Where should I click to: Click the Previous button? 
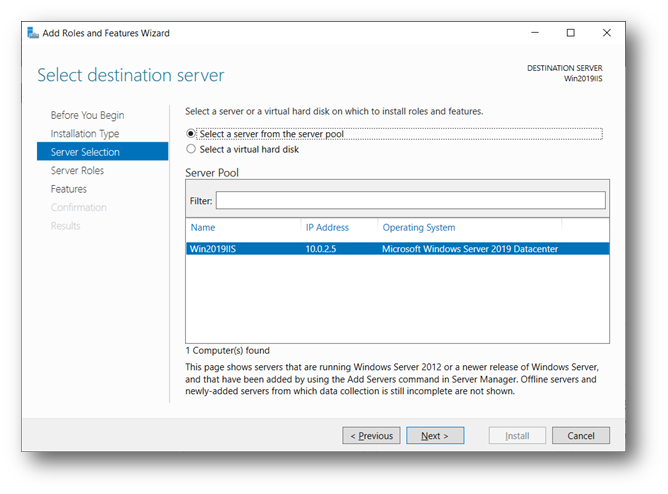pyautogui.click(x=371, y=436)
